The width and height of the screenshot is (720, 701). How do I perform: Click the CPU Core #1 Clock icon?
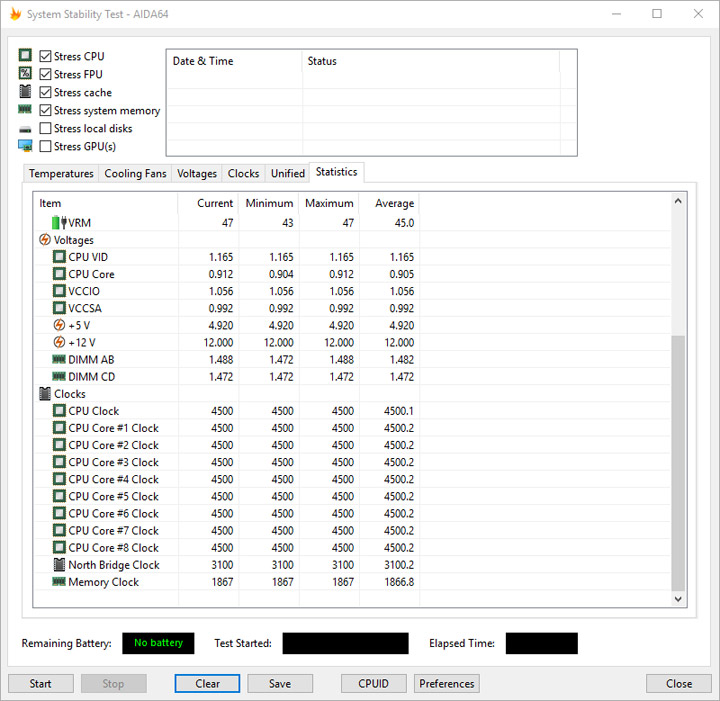click(59, 428)
